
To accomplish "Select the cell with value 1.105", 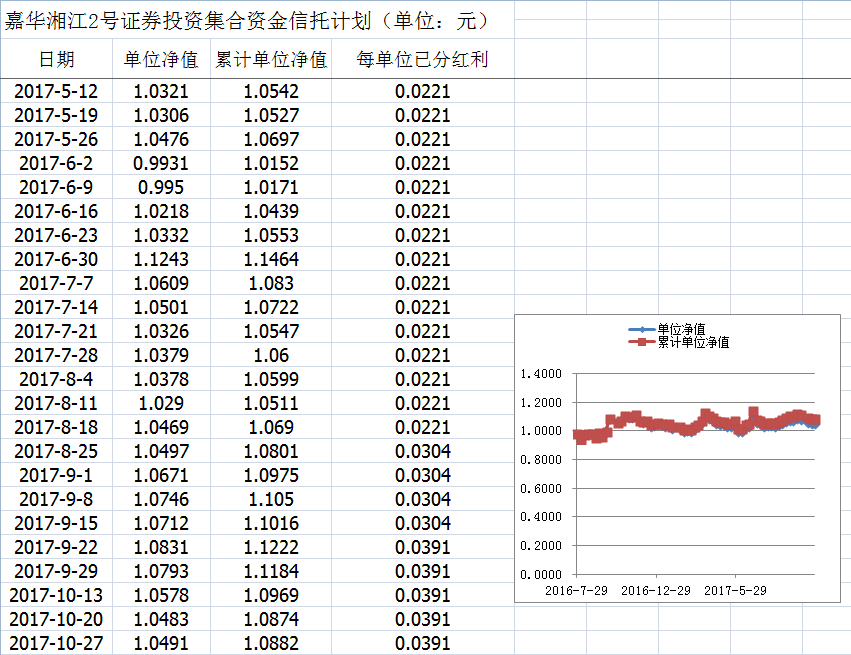I will coord(271,499).
